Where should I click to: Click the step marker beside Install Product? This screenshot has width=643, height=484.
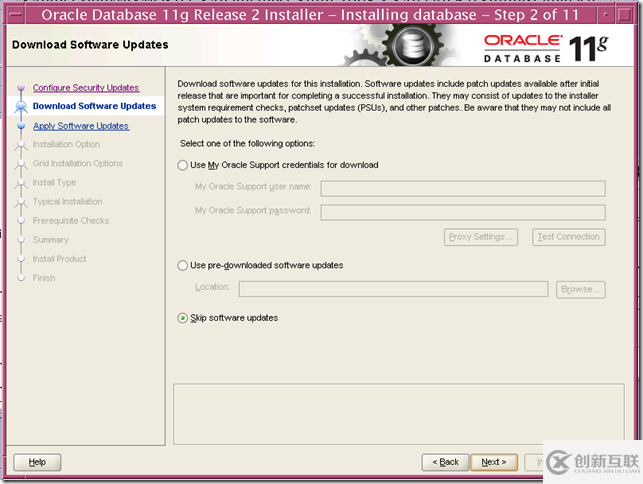[21, 259]
